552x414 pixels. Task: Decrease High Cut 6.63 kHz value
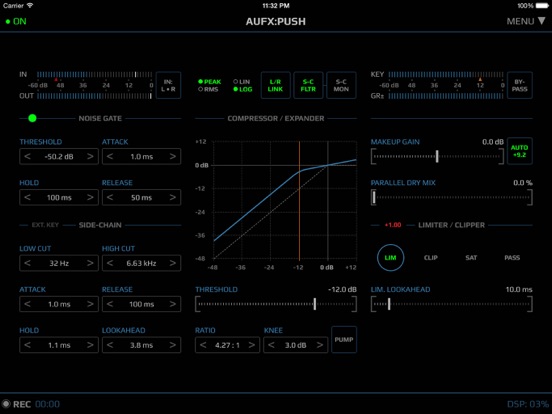click(x=110, y=263)
